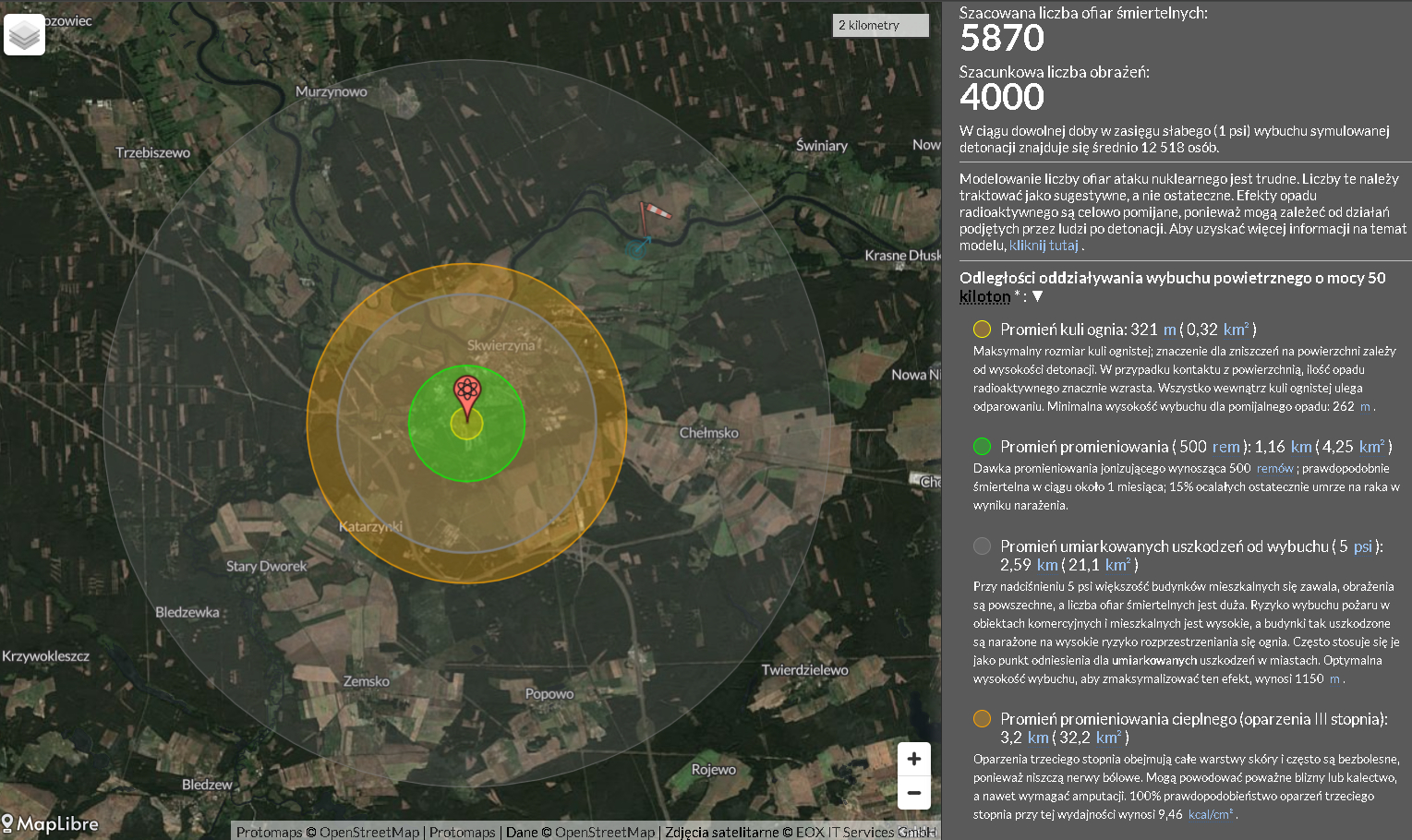
Task: Click the 'kcal/cm²' unit link
Action: tap(1211, 815)
